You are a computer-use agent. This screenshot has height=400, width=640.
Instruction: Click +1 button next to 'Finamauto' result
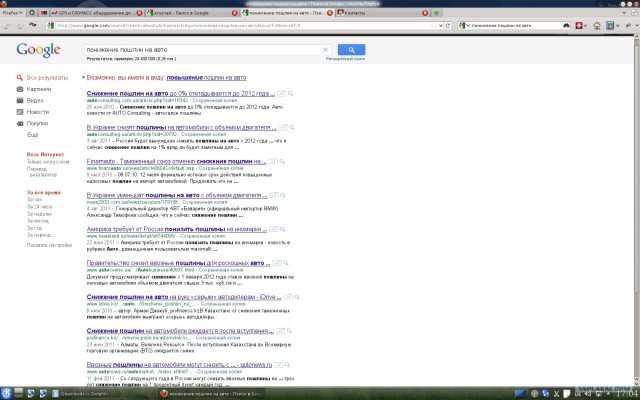tap(273, 161)
